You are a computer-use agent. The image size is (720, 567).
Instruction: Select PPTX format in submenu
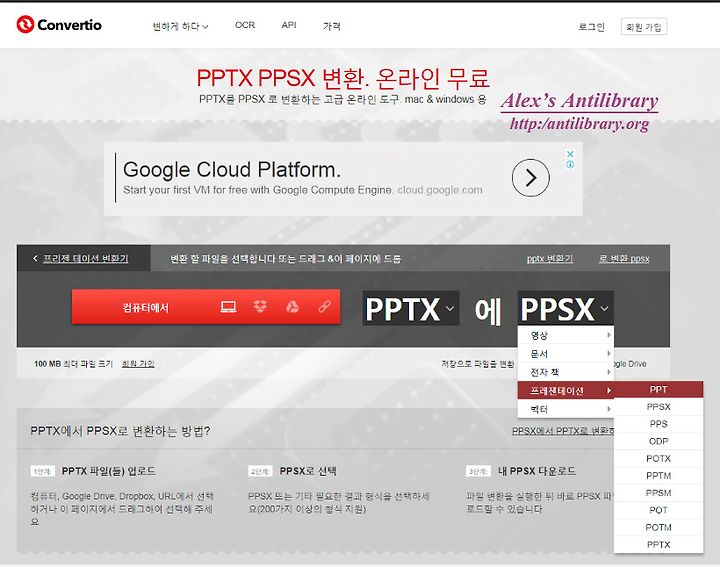658,545
